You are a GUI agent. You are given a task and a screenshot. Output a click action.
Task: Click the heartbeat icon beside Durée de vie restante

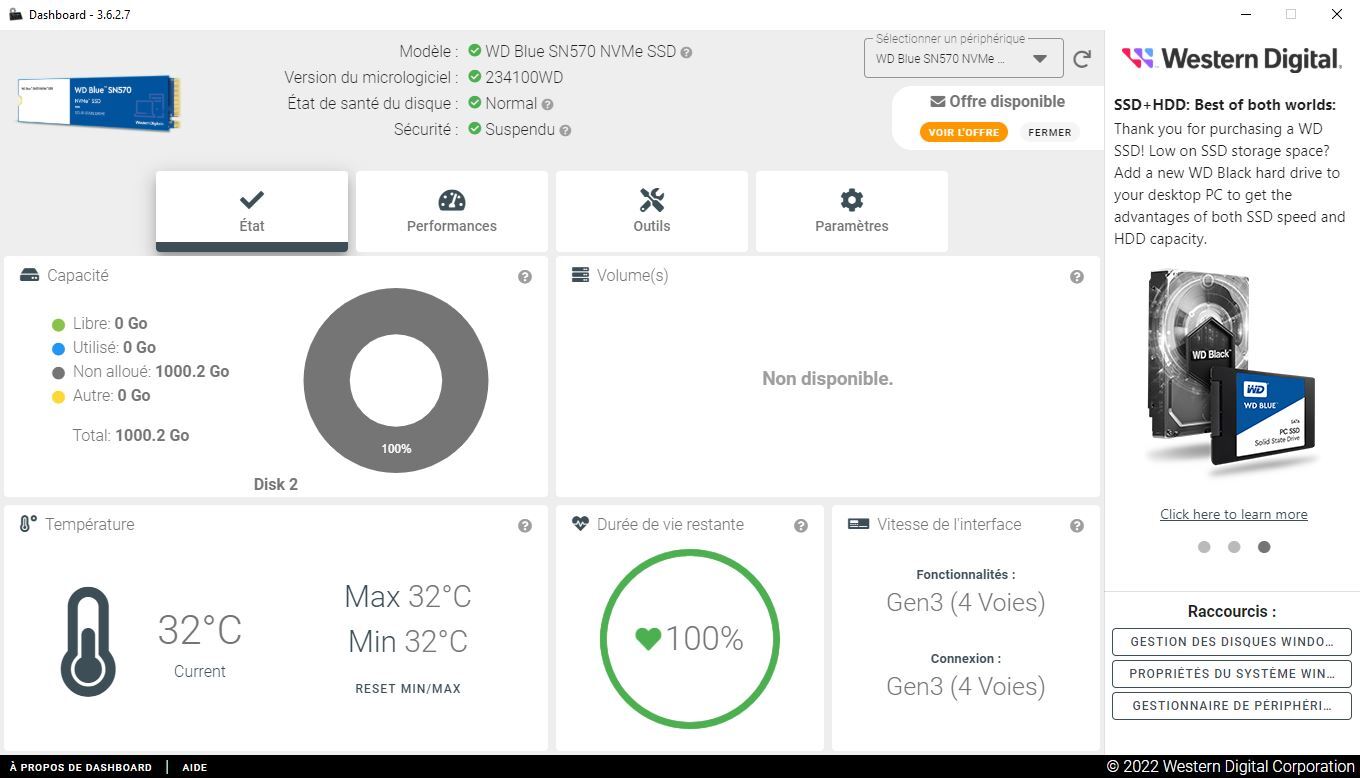tap(580, 524)
